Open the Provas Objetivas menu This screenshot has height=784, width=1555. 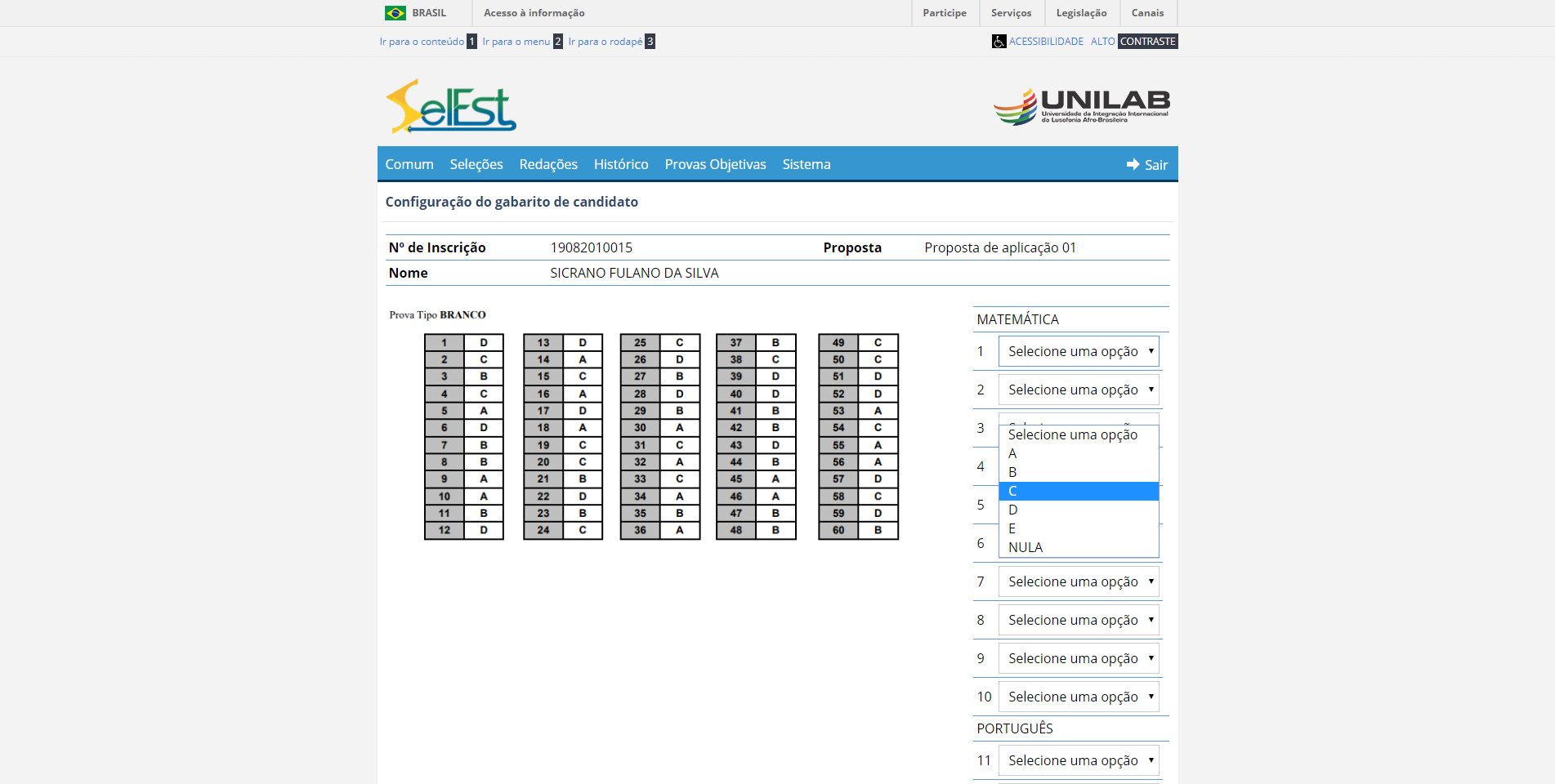(715, 164)
